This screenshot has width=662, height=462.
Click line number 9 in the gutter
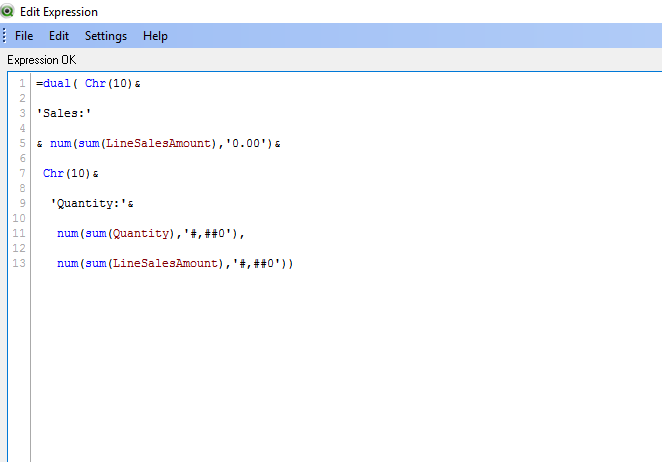coord(22,203)
